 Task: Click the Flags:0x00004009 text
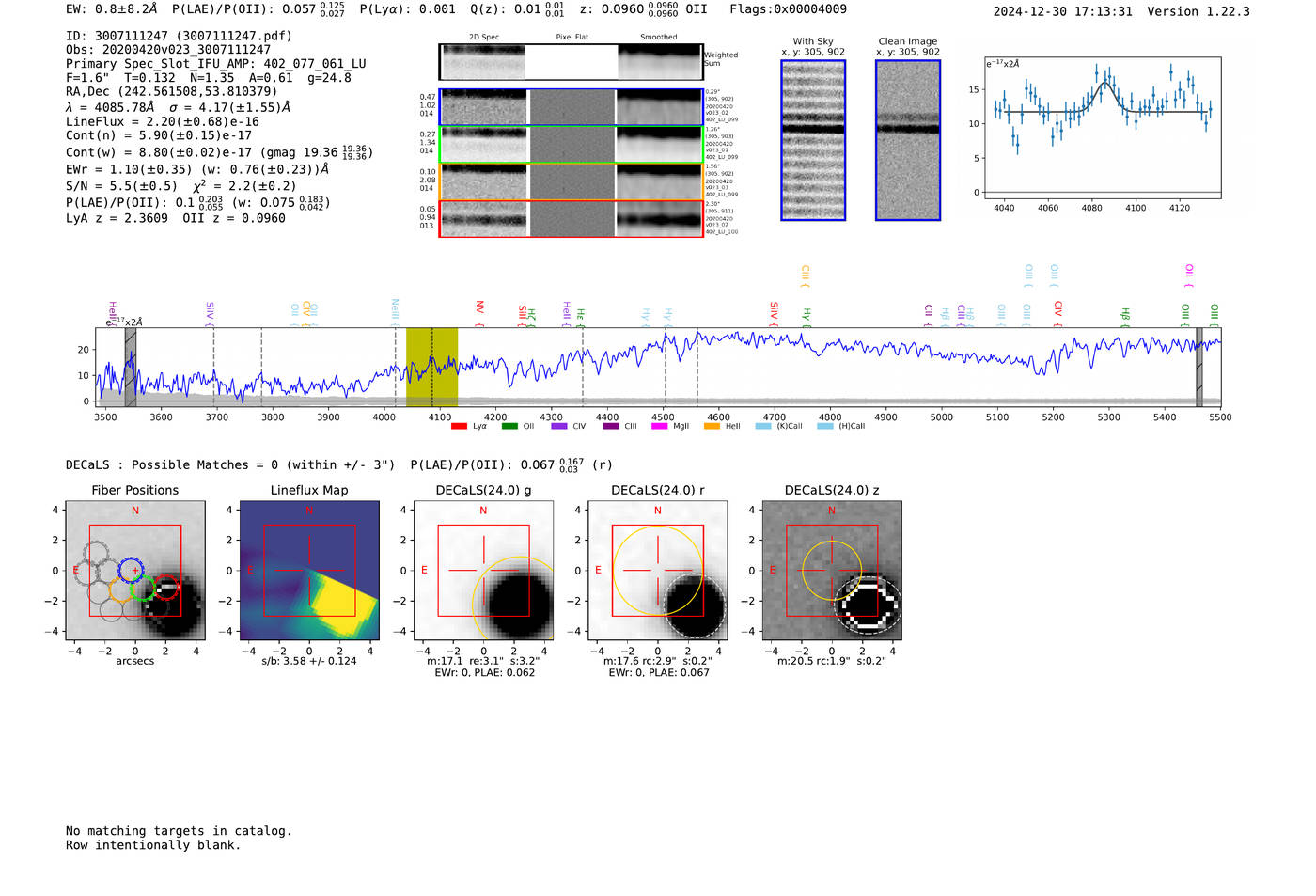coord(788,9)
